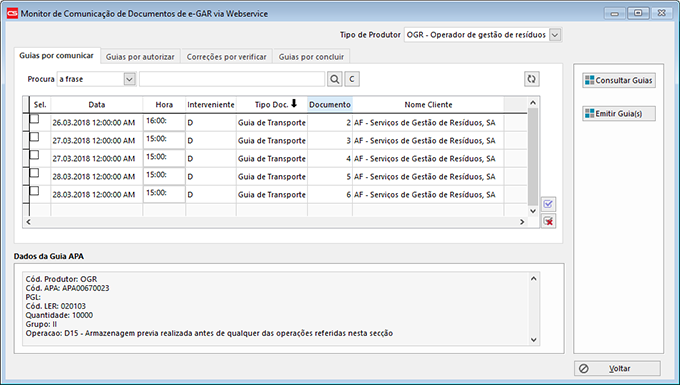Click the search text input field

pyautogui.click(x=232, y=79)
